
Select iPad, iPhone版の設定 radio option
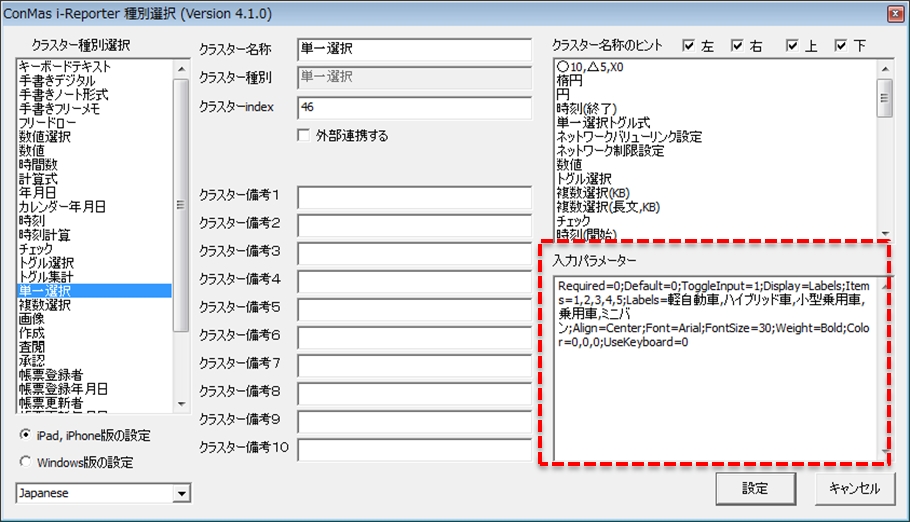pyautogui.click(x=25, y=435)
